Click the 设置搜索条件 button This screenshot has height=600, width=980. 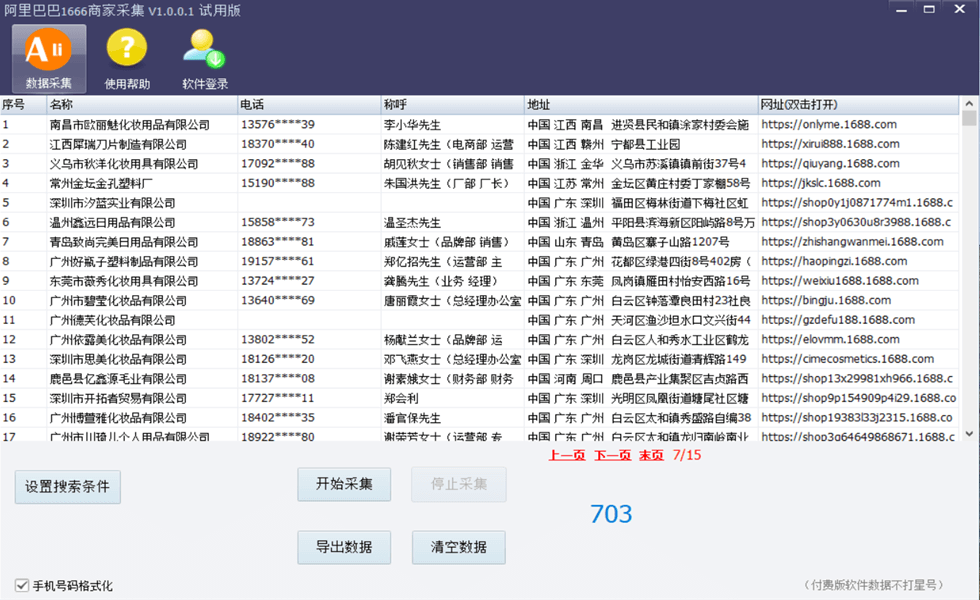click(68, 487)
